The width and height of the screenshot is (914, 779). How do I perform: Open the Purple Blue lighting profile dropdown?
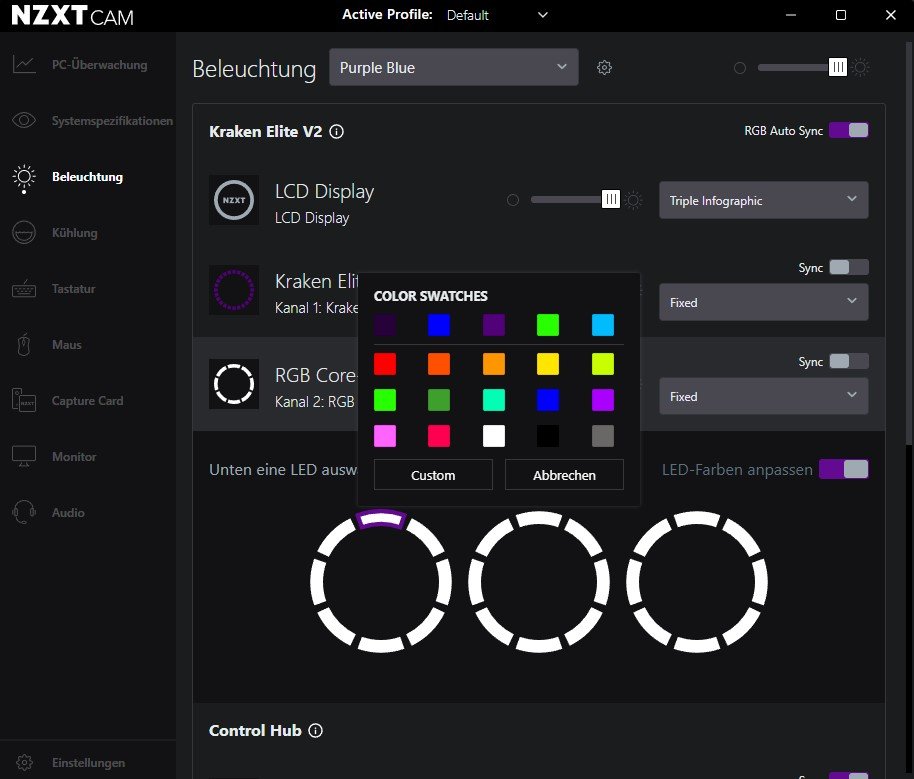pos(454,67)
